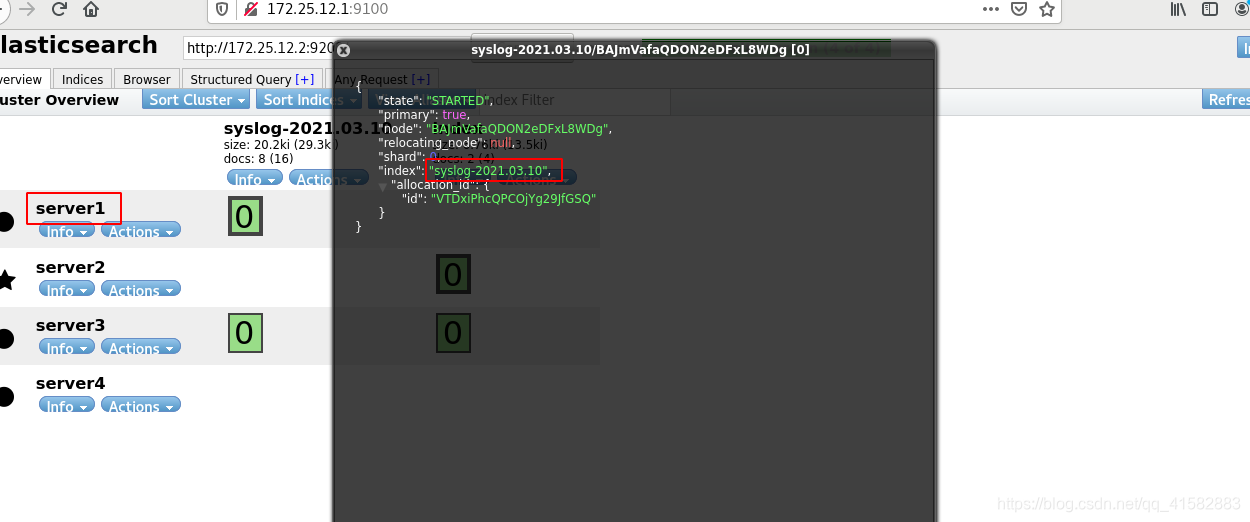The height and width of the screenshot is (522, 1250).
Task: Click allocation id "VTDxiPhcQPCOjYg29JfGSQ"
Action: (x=513, y=199)
